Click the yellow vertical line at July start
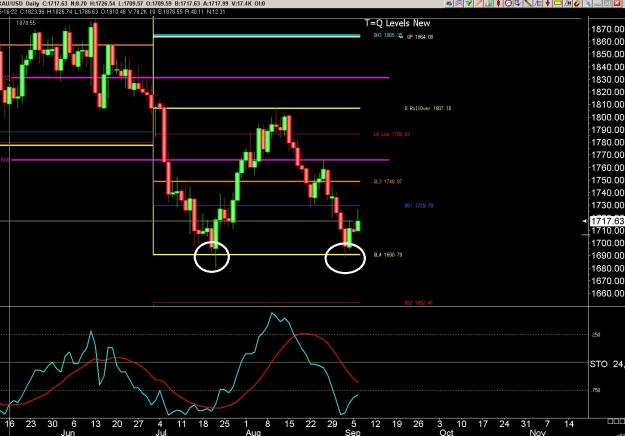The width and height of the screenshot is (625, 436). coord(153,136)
